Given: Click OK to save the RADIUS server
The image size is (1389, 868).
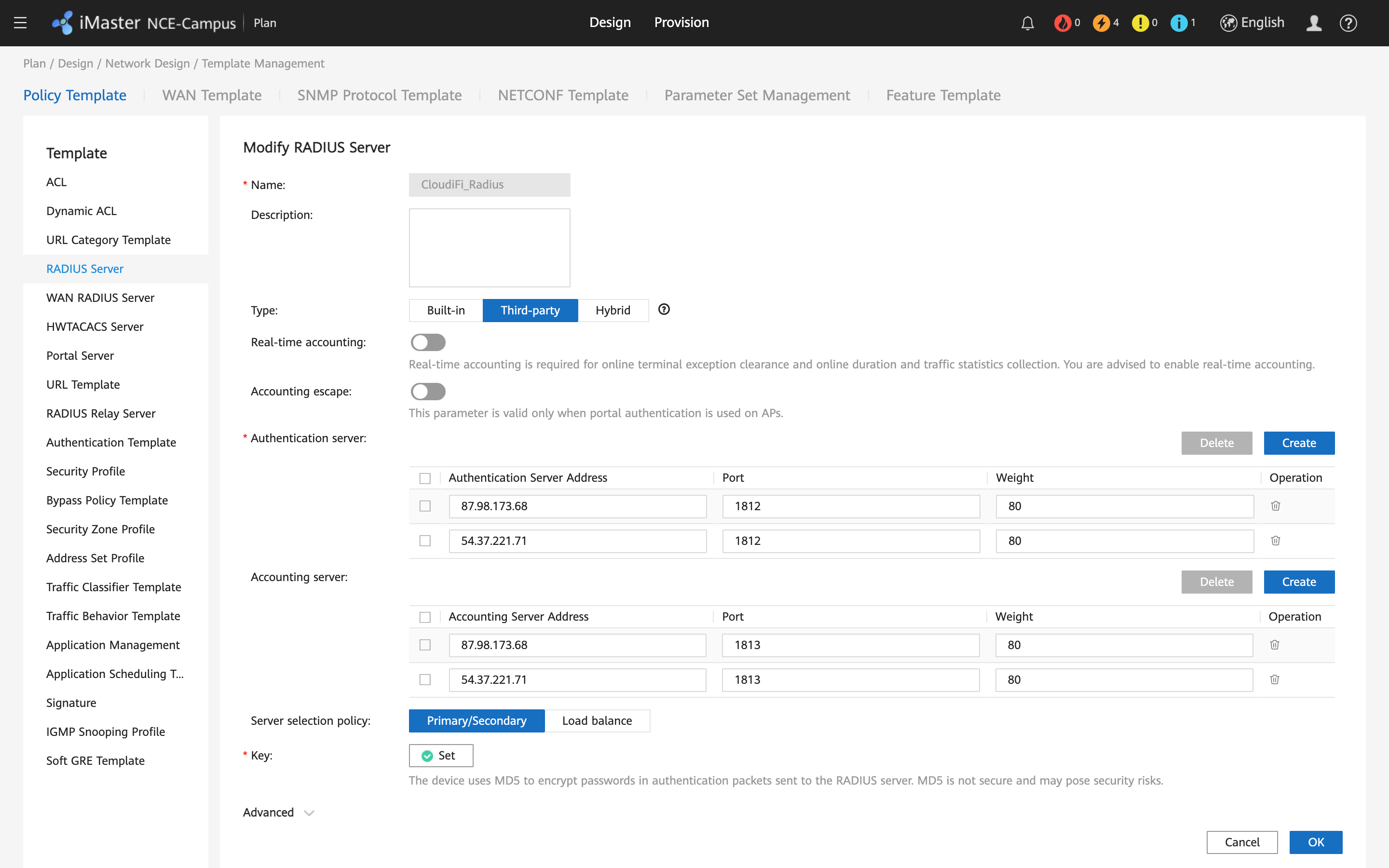Looking at the screenshot, I should click(1316, 841).
